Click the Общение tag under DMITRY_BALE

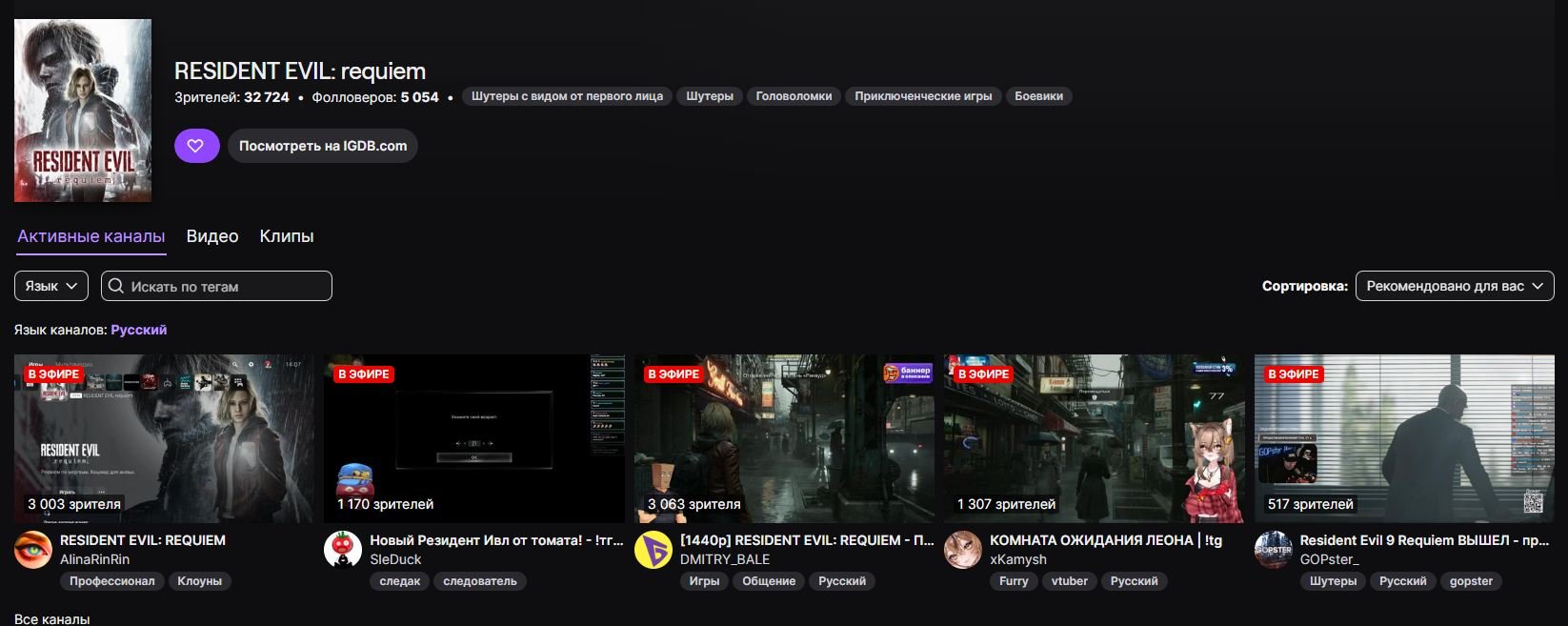click(769, 581)
